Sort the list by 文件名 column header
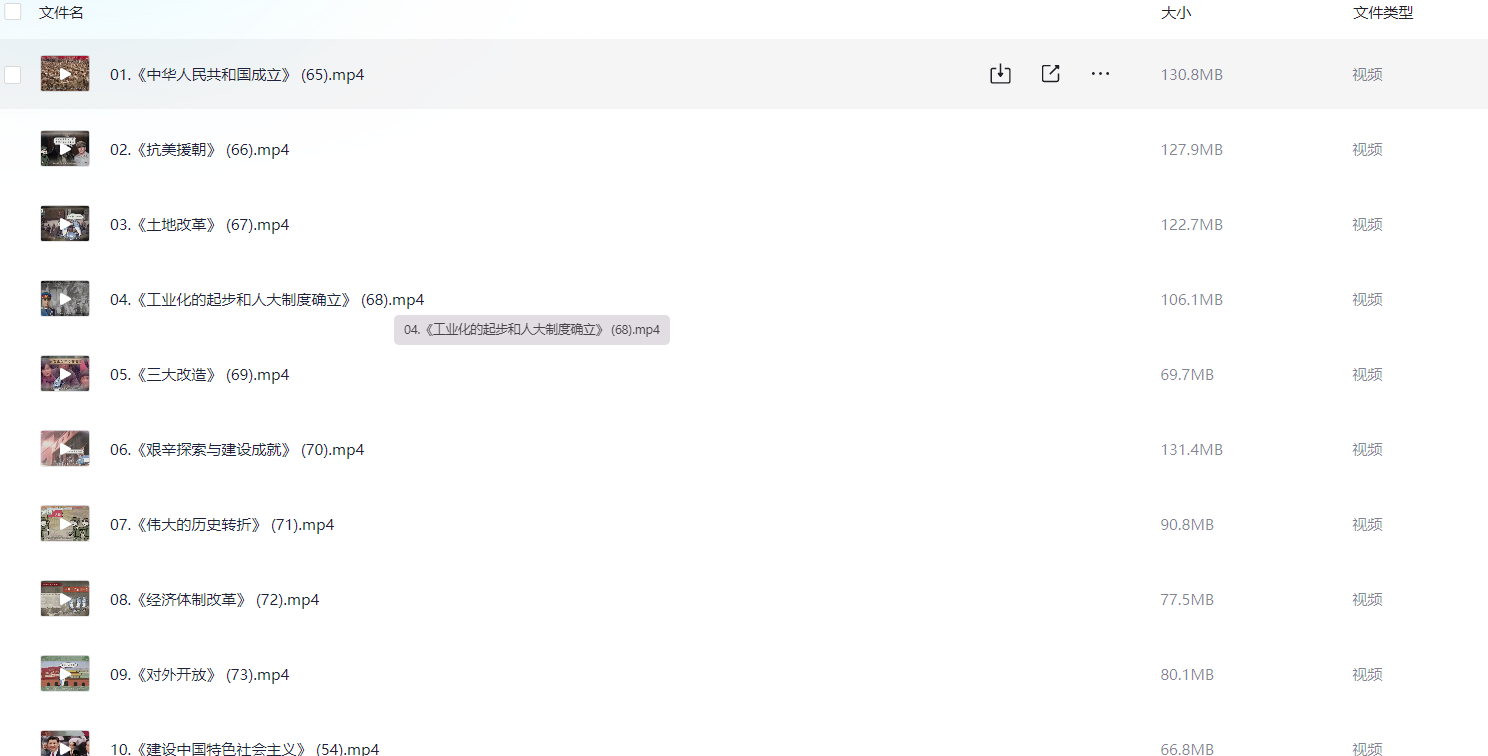The image size is (1488, 756). 61,13
